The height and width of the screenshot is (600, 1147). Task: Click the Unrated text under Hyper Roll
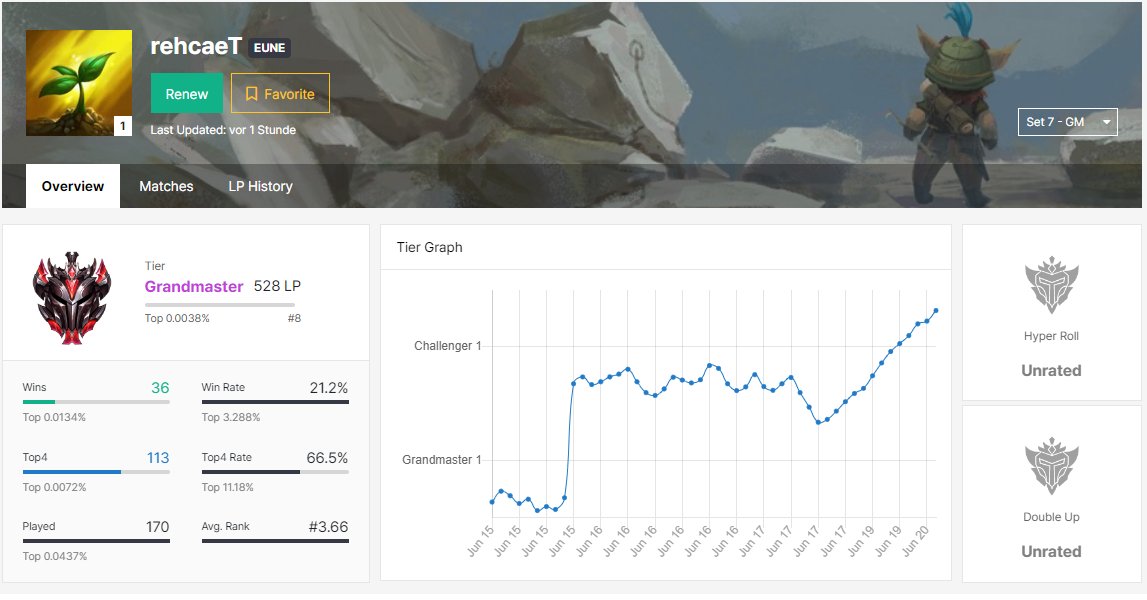pyautogui.click(x=1051, y=370)
